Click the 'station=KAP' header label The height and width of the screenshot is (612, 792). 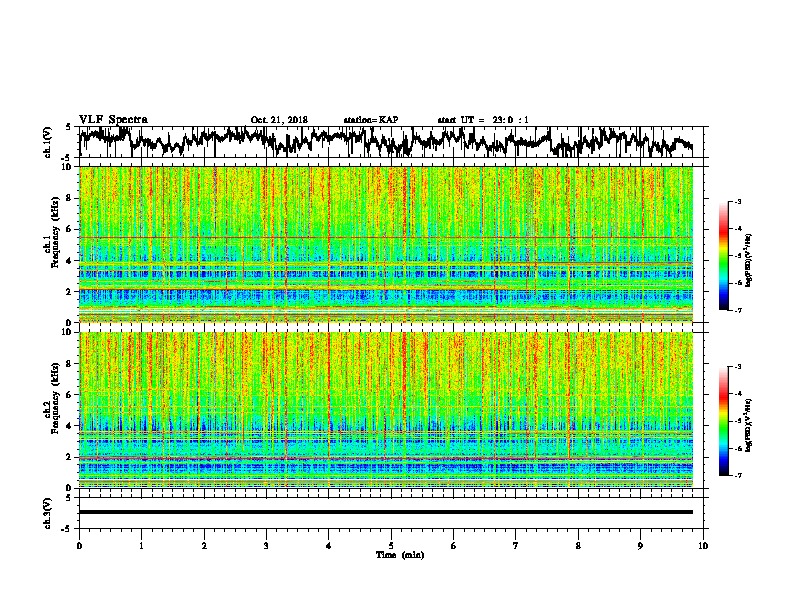click(371, 120)
